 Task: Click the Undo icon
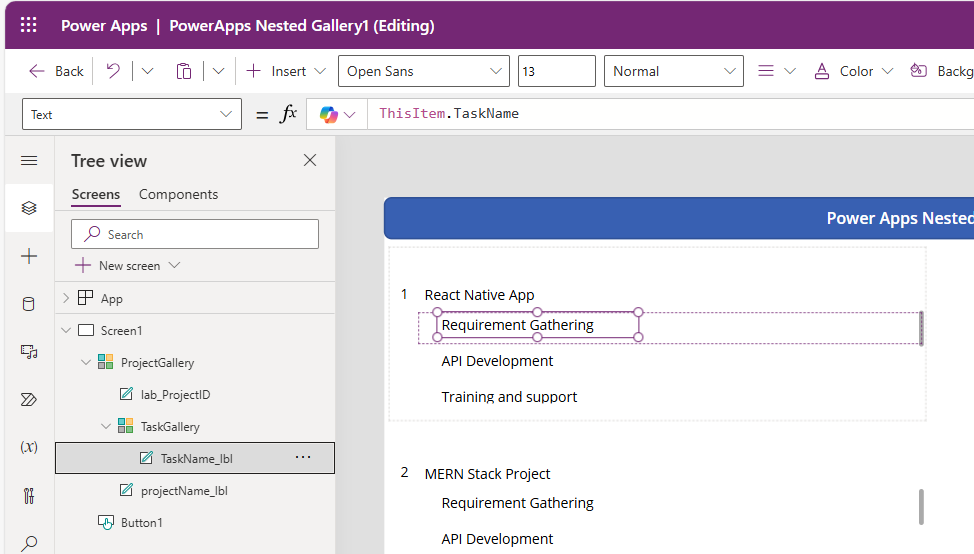coord(112,71)
